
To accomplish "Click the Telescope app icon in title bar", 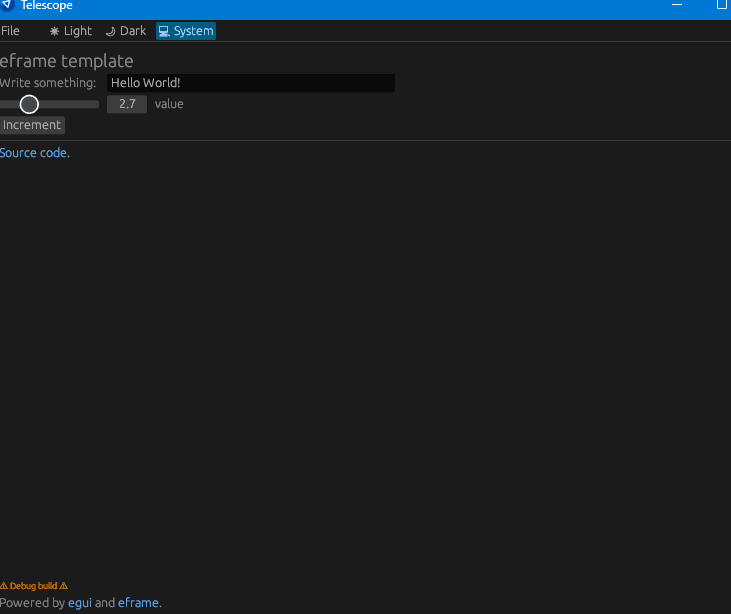I will [x=6, y=5].
